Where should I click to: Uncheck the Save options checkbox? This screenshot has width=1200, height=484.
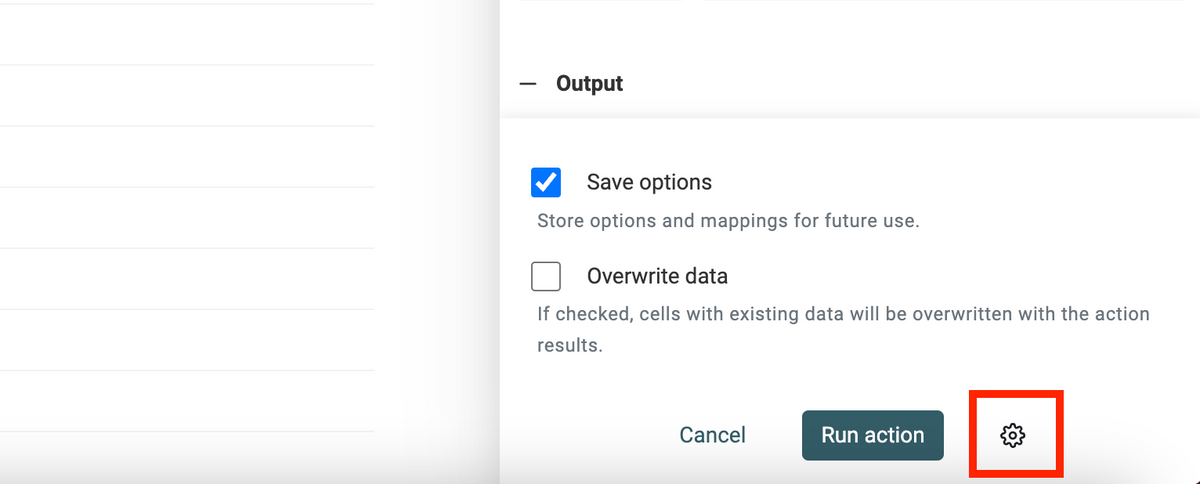point(546,182)
